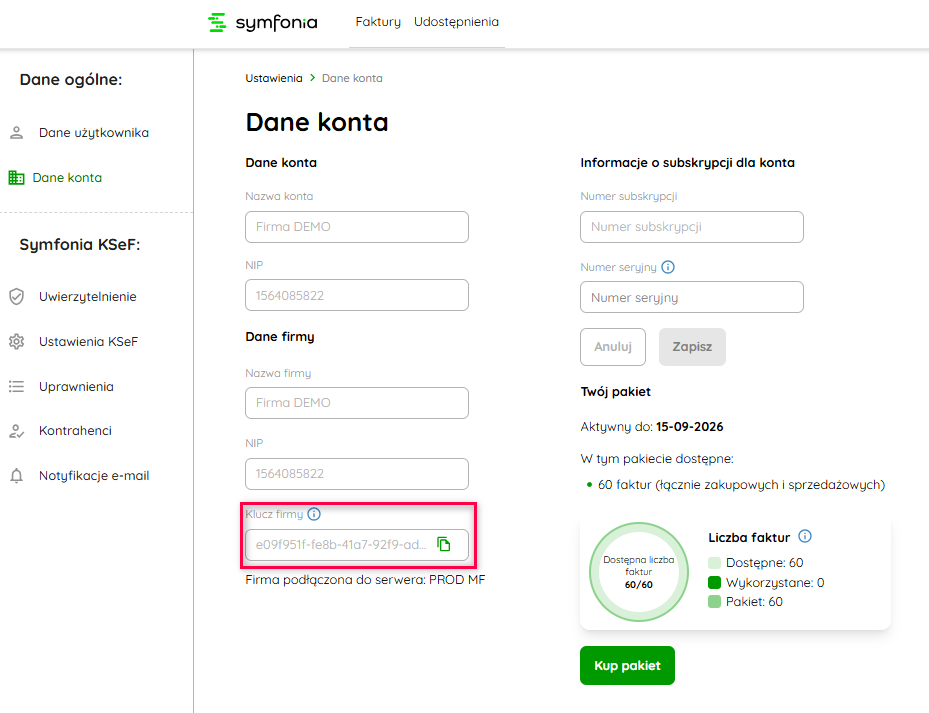This screenshot has width=929, height=713.
Task: Select Uprawnienia from the sidebar
Action: pos(76,387)
